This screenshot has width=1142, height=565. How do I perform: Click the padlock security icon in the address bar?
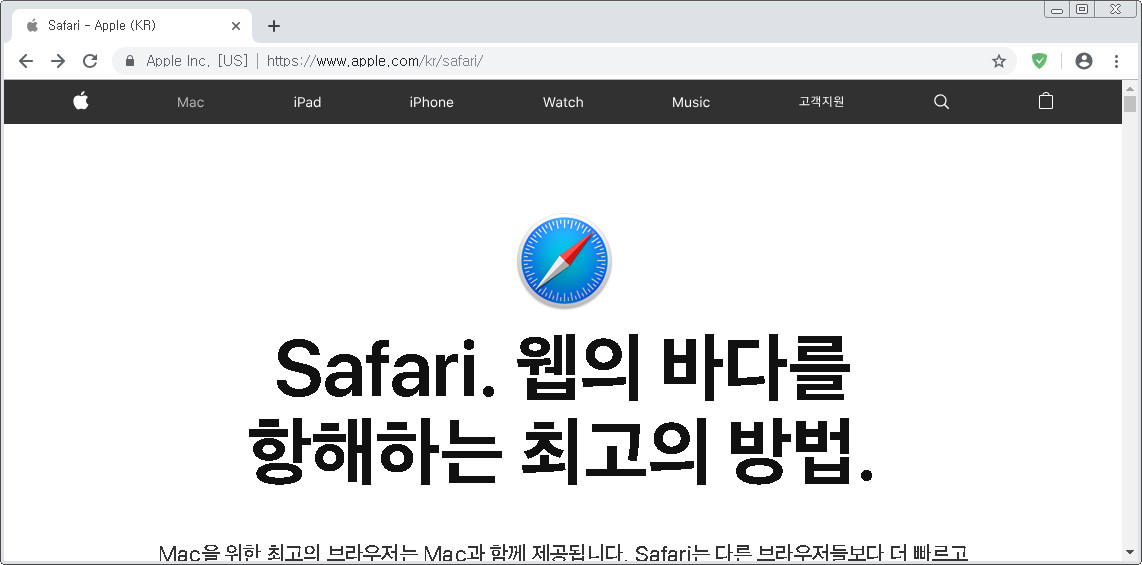click(130, 61)
